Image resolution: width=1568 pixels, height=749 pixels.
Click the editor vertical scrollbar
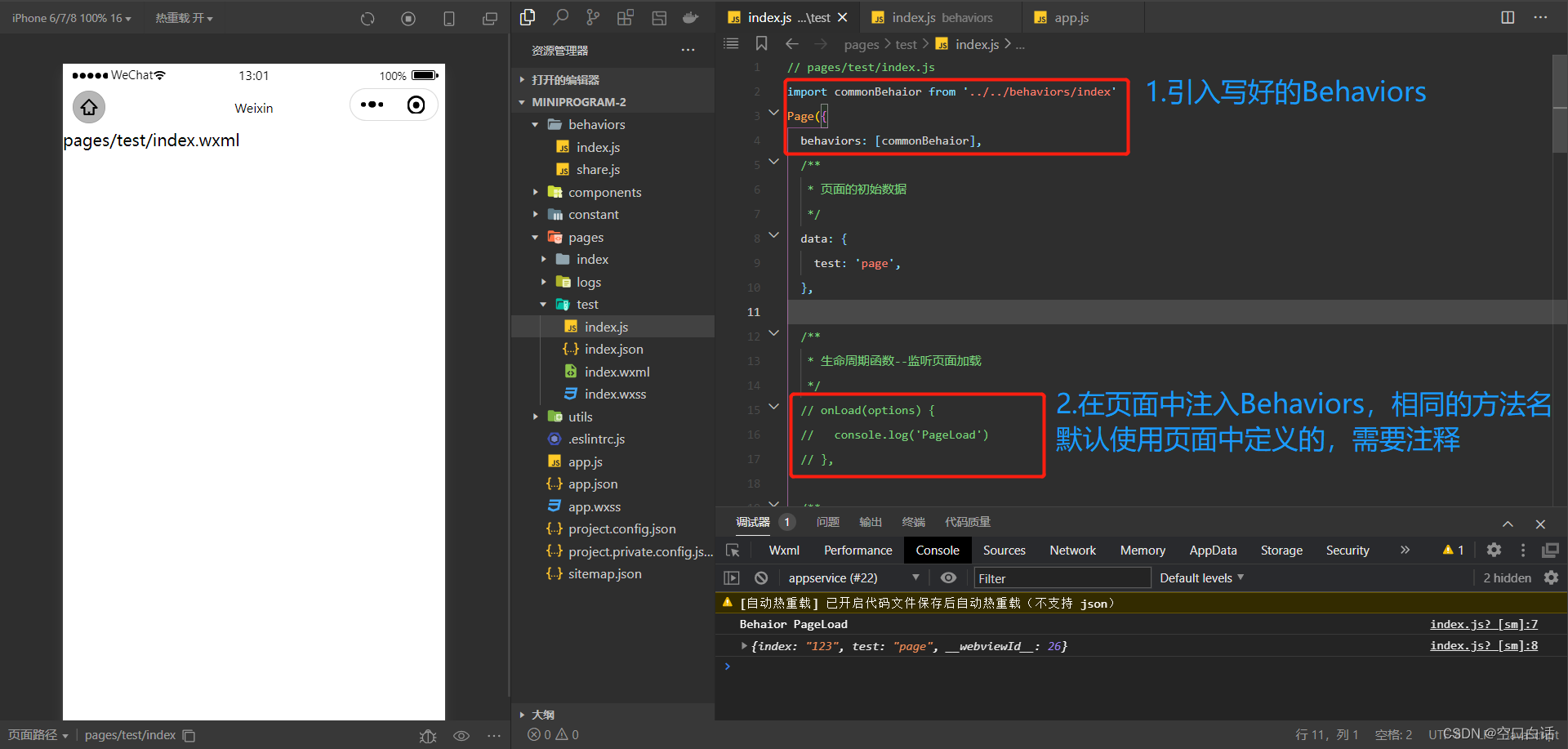point(1560,105)
